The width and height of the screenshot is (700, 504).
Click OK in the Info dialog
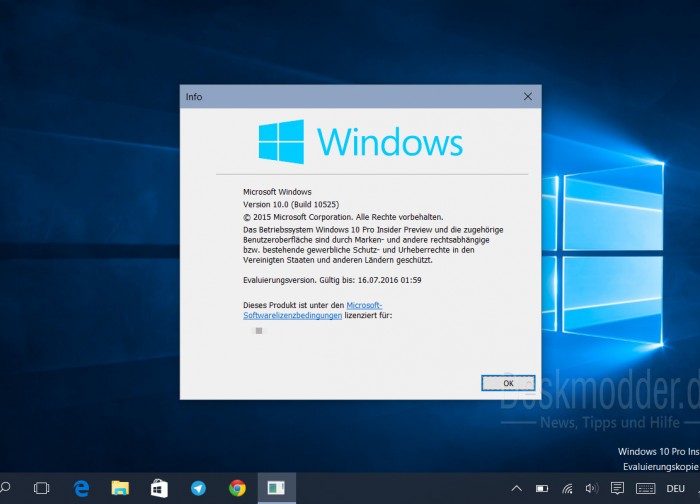tap(508, 383)
